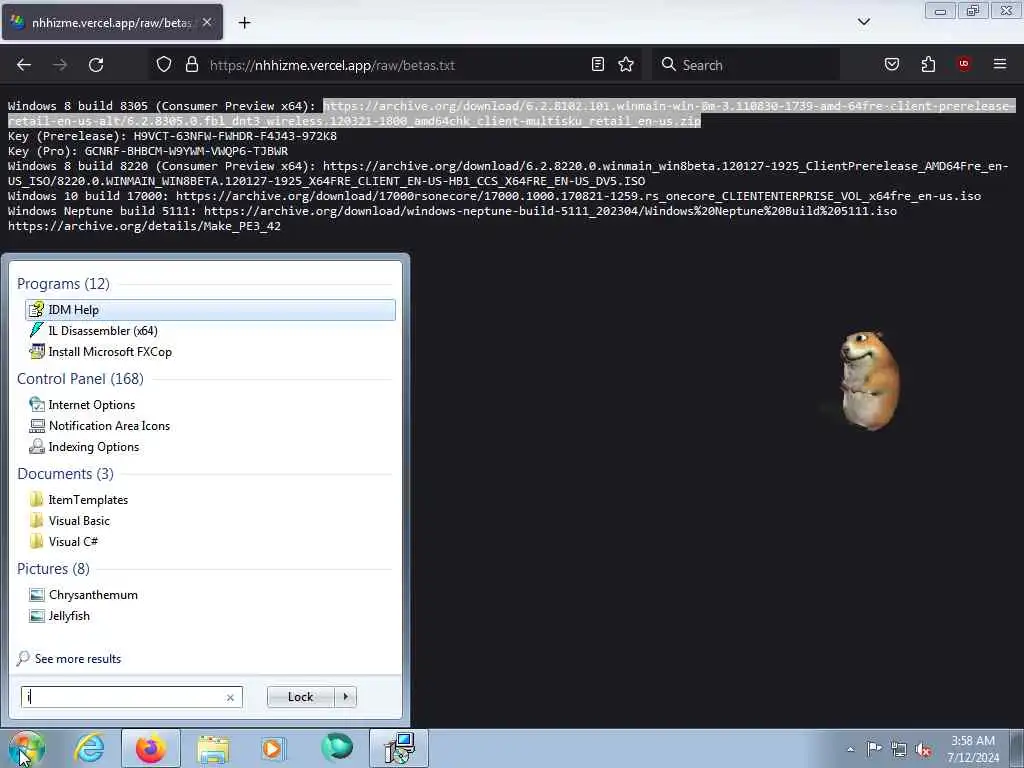The height and width of the screenshot is (768, 1024).
Task: Open the Visual C# folder result
Action: click(210, 541)
